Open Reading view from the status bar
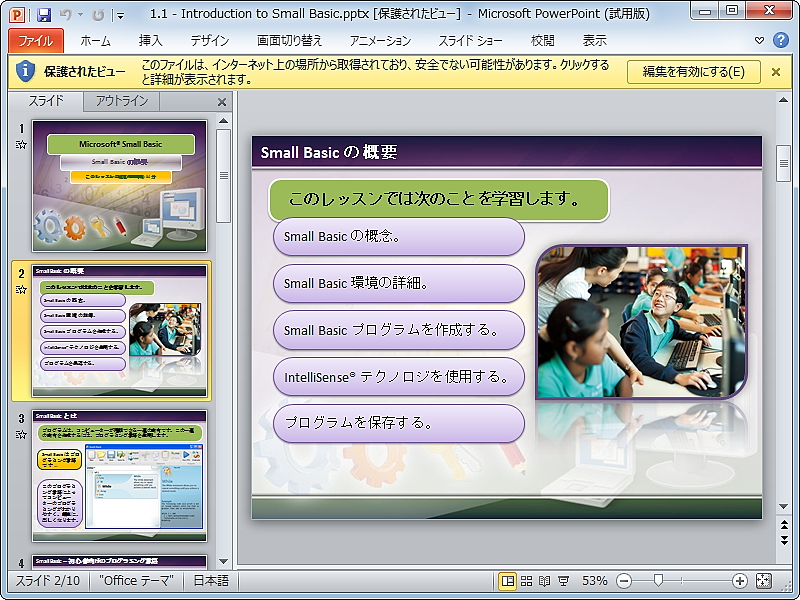The image size is (800, 600). coord(545,579)
